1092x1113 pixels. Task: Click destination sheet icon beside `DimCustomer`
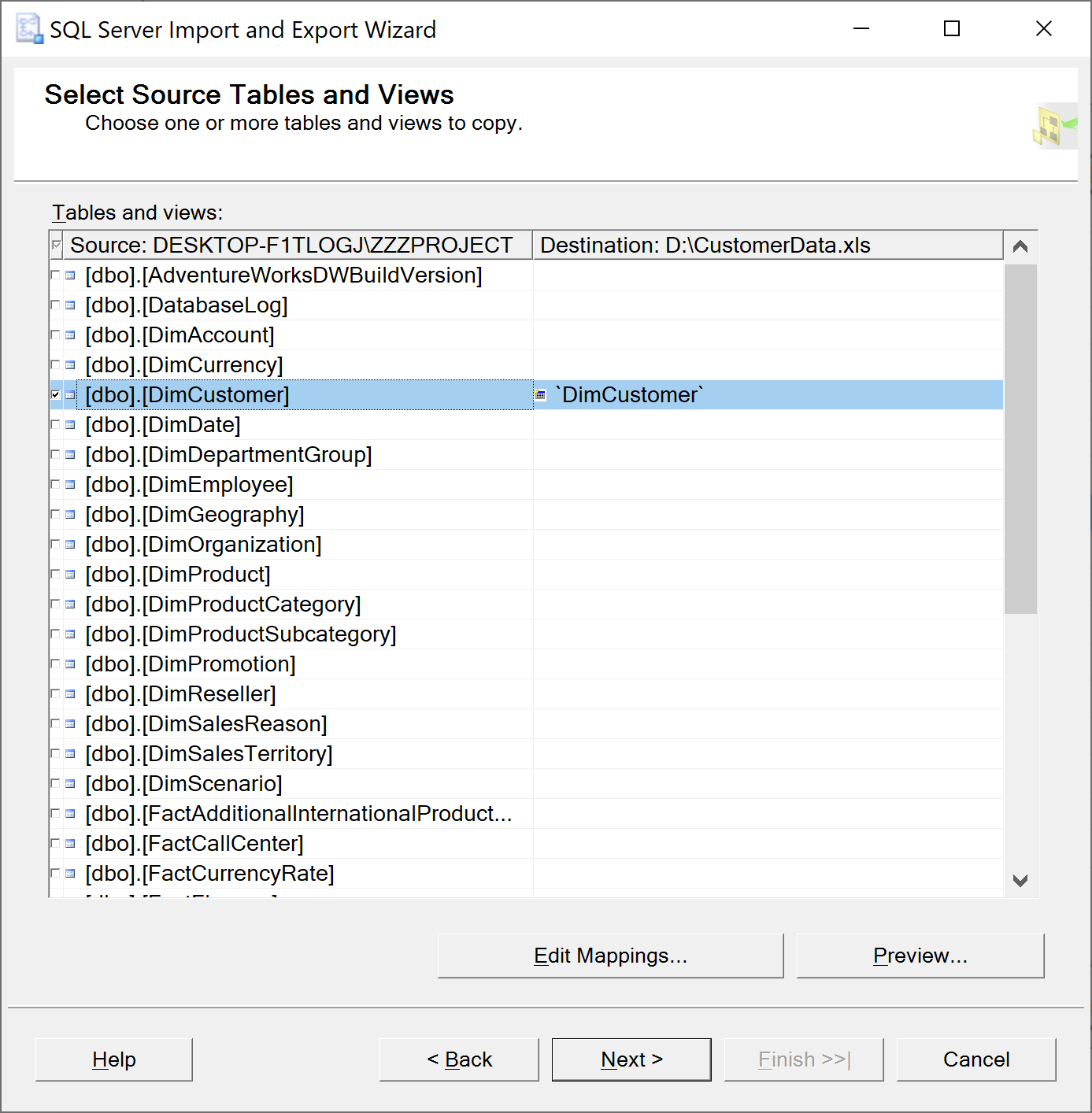click(x=540, y=395)
